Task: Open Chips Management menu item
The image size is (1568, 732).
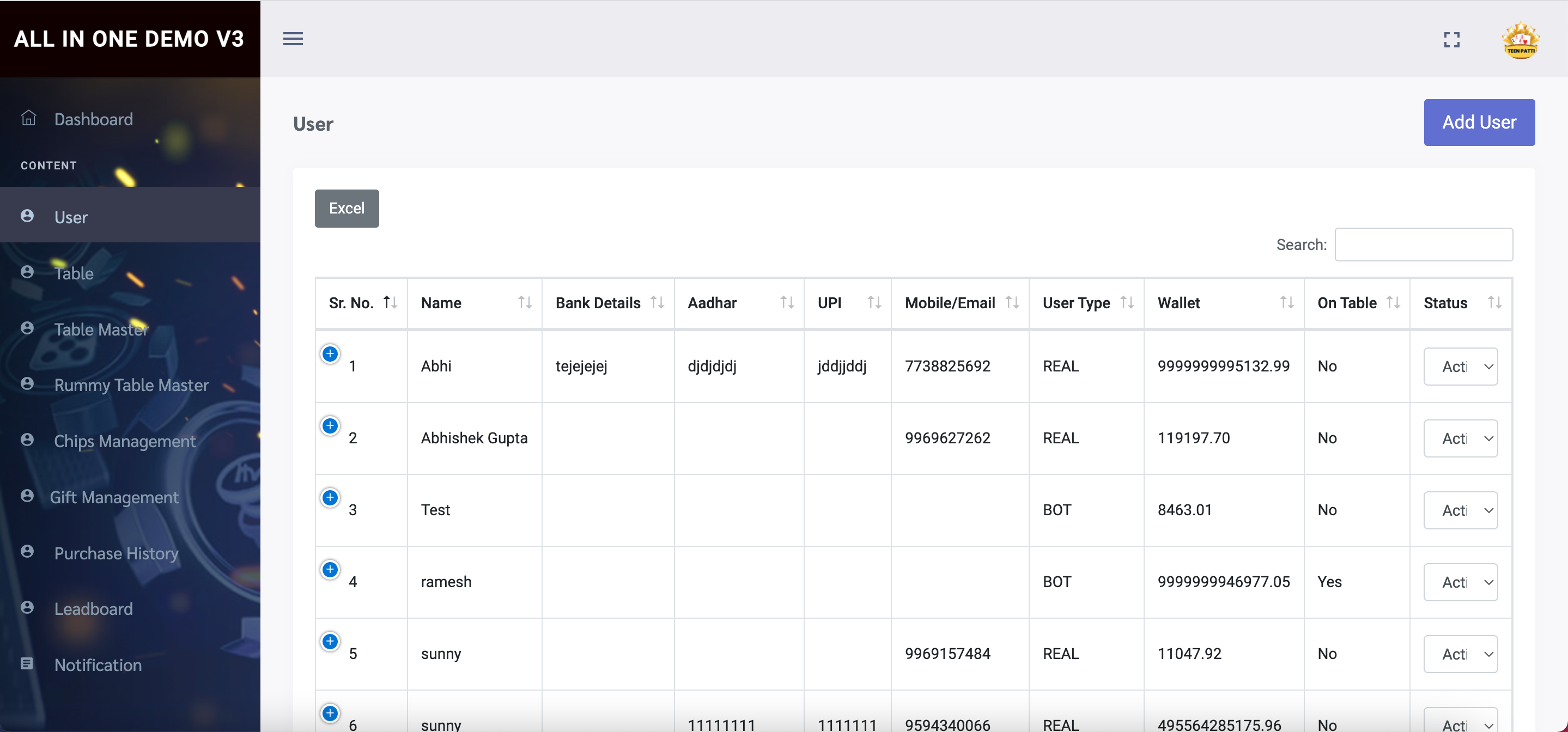Action: coord(124,441)
